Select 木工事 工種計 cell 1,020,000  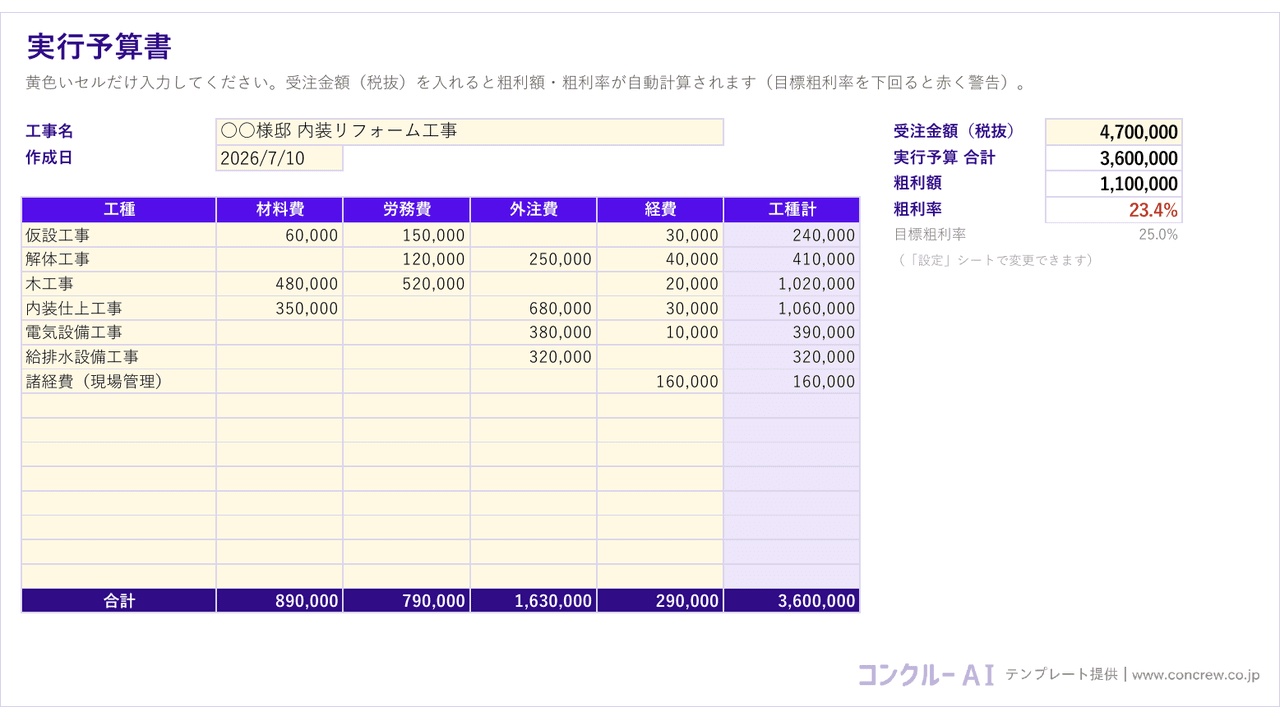(x=792, y=284)
